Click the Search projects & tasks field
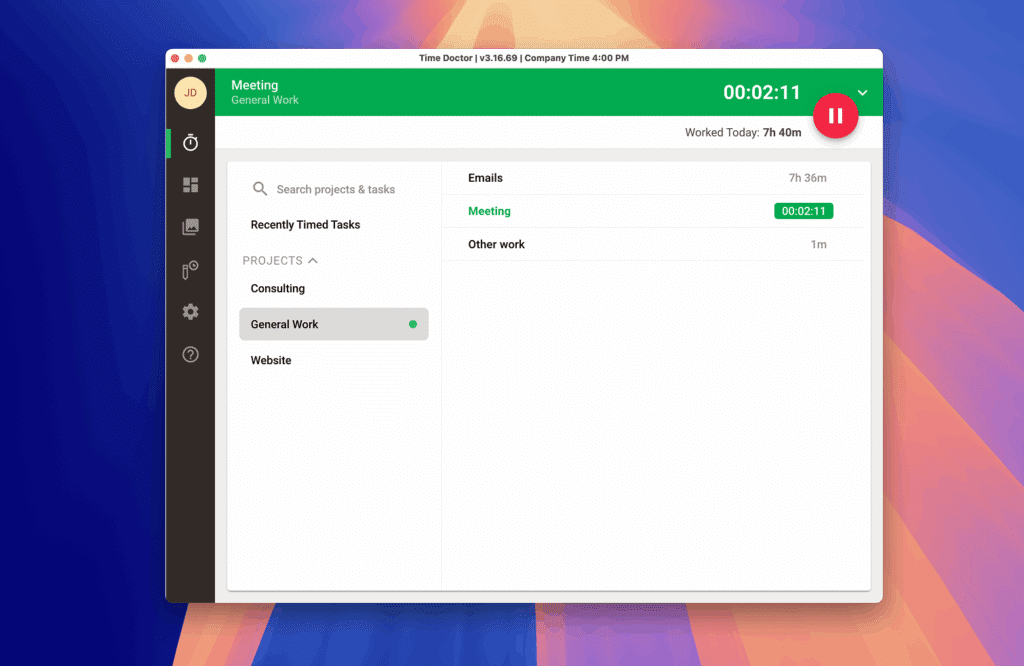Image resolution: width=1024 pixels, height=666 pixels. (x=334, y=189)
